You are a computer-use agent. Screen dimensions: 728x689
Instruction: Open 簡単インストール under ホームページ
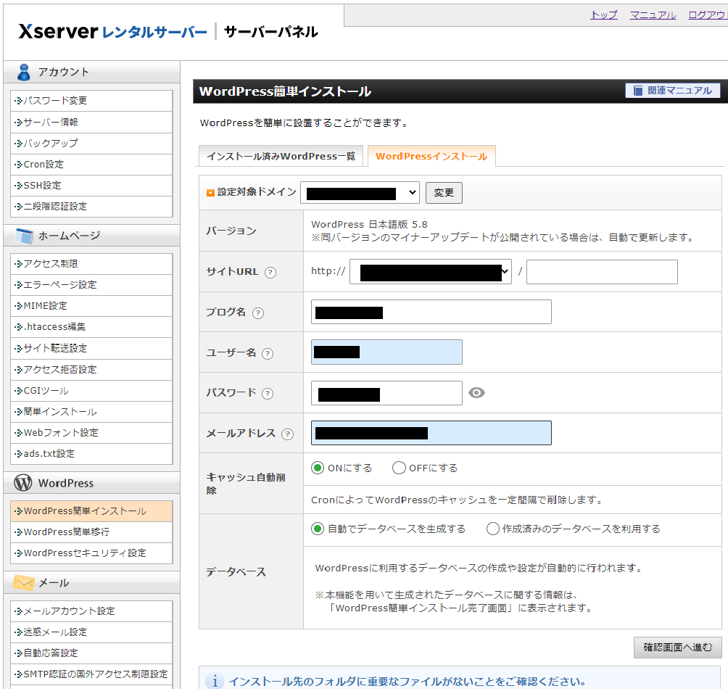pos(91,412)
